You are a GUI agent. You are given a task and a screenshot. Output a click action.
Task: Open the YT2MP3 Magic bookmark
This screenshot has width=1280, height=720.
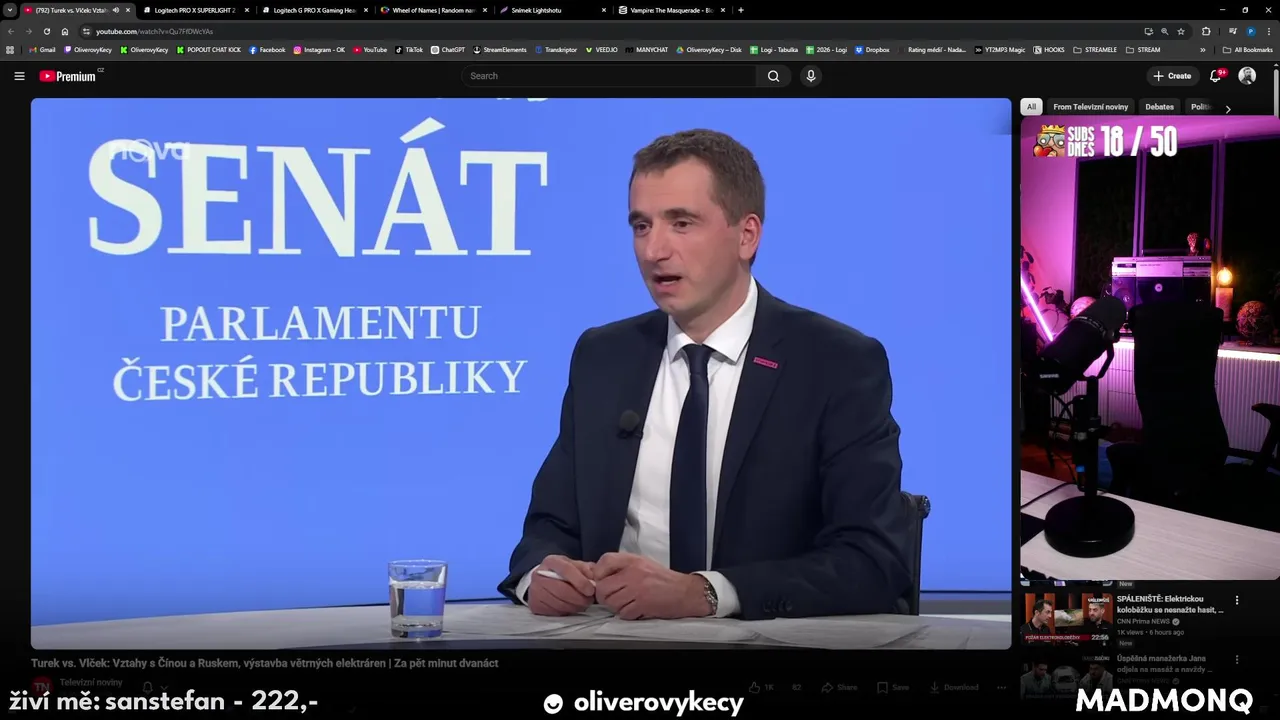tap(1000, 50)
